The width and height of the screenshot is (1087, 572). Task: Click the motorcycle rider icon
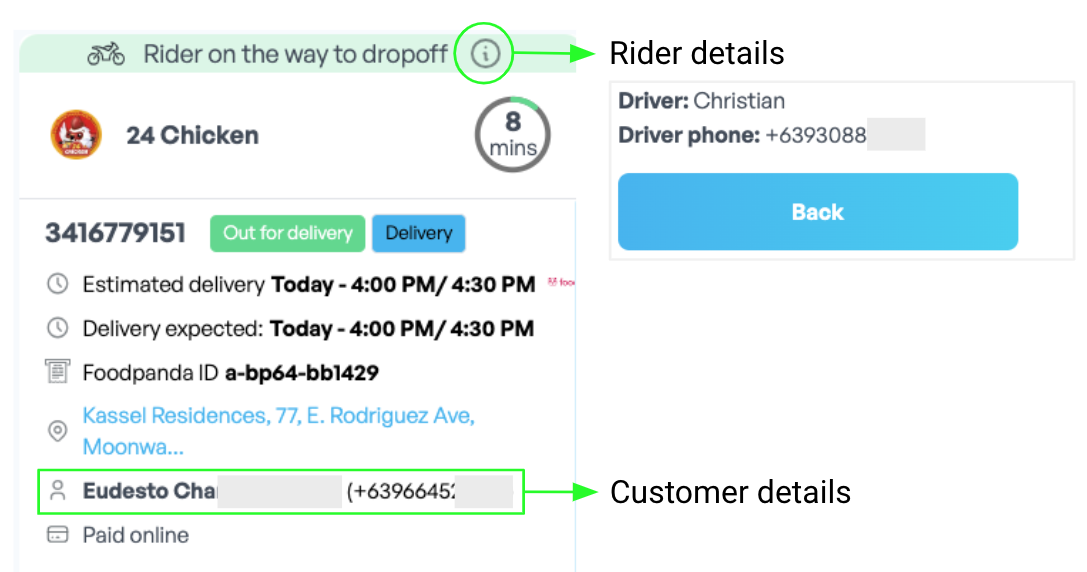click(106, 53)
